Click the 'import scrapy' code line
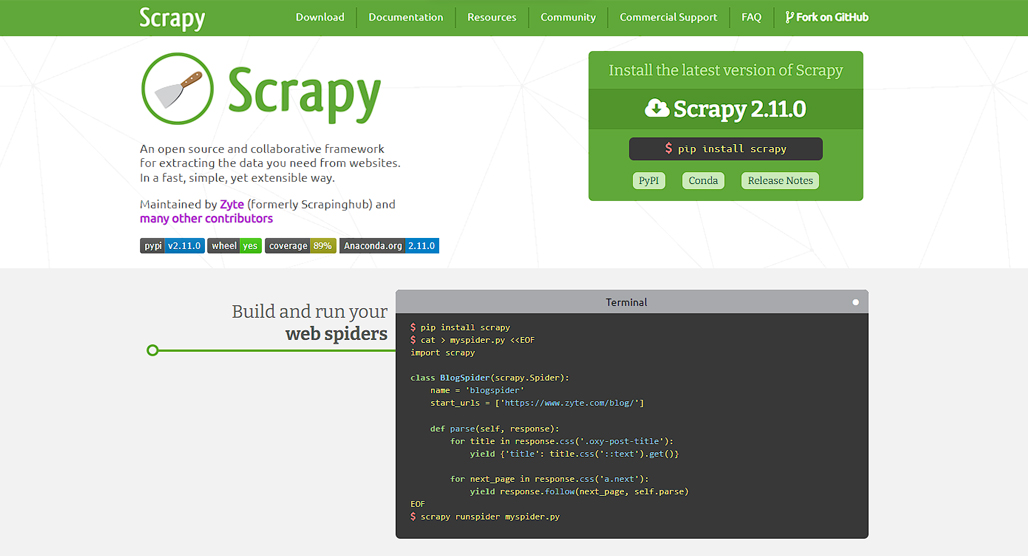The width and height of the screenshot is (1028, 556). point(443,353)
